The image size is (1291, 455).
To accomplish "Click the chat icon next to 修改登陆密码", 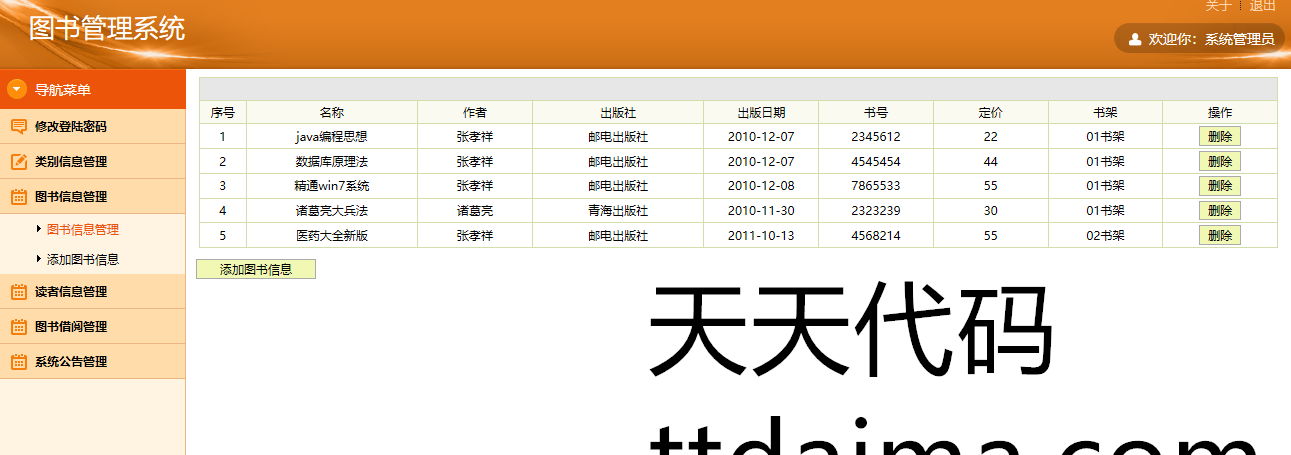I will tap(18, 126).
